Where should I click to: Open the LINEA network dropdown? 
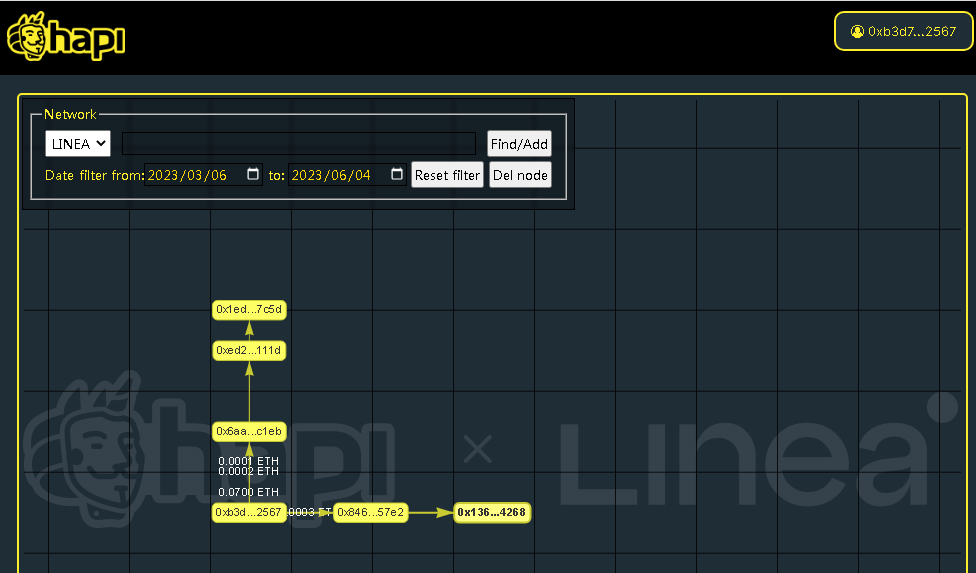78,144
